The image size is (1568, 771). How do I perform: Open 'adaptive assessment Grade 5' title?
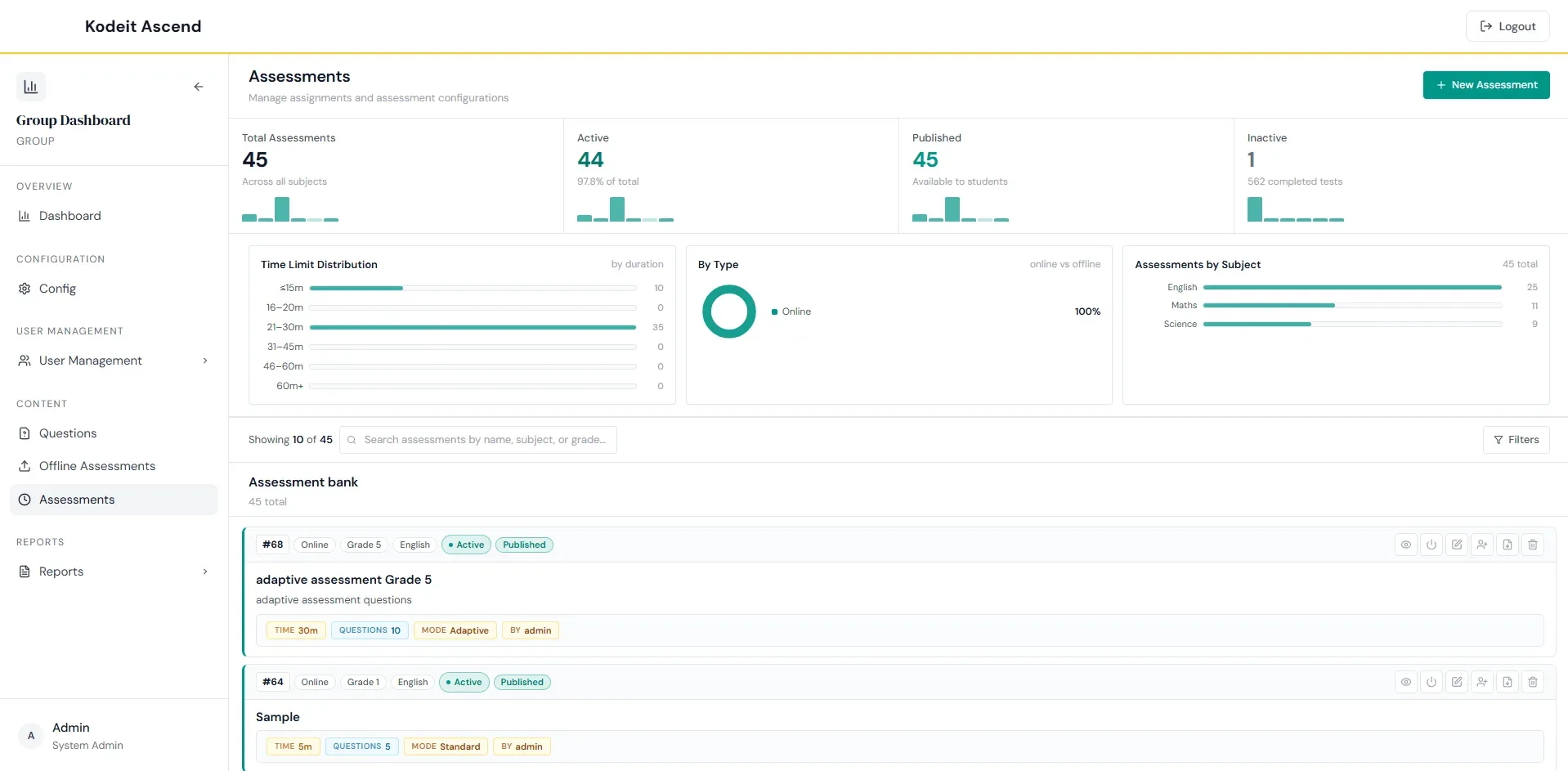tap(343, 580)
